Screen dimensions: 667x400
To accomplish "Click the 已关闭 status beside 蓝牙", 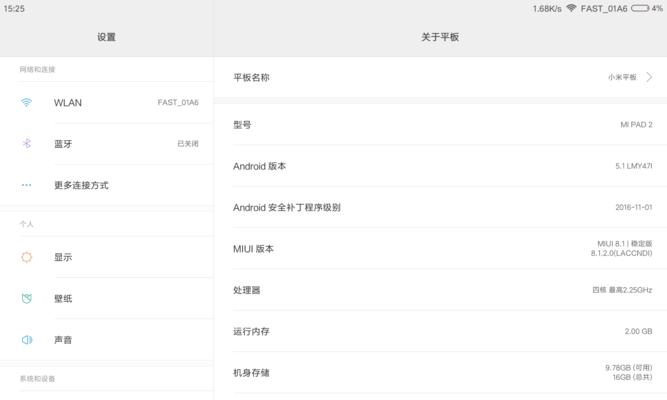I will click(188, 144).
